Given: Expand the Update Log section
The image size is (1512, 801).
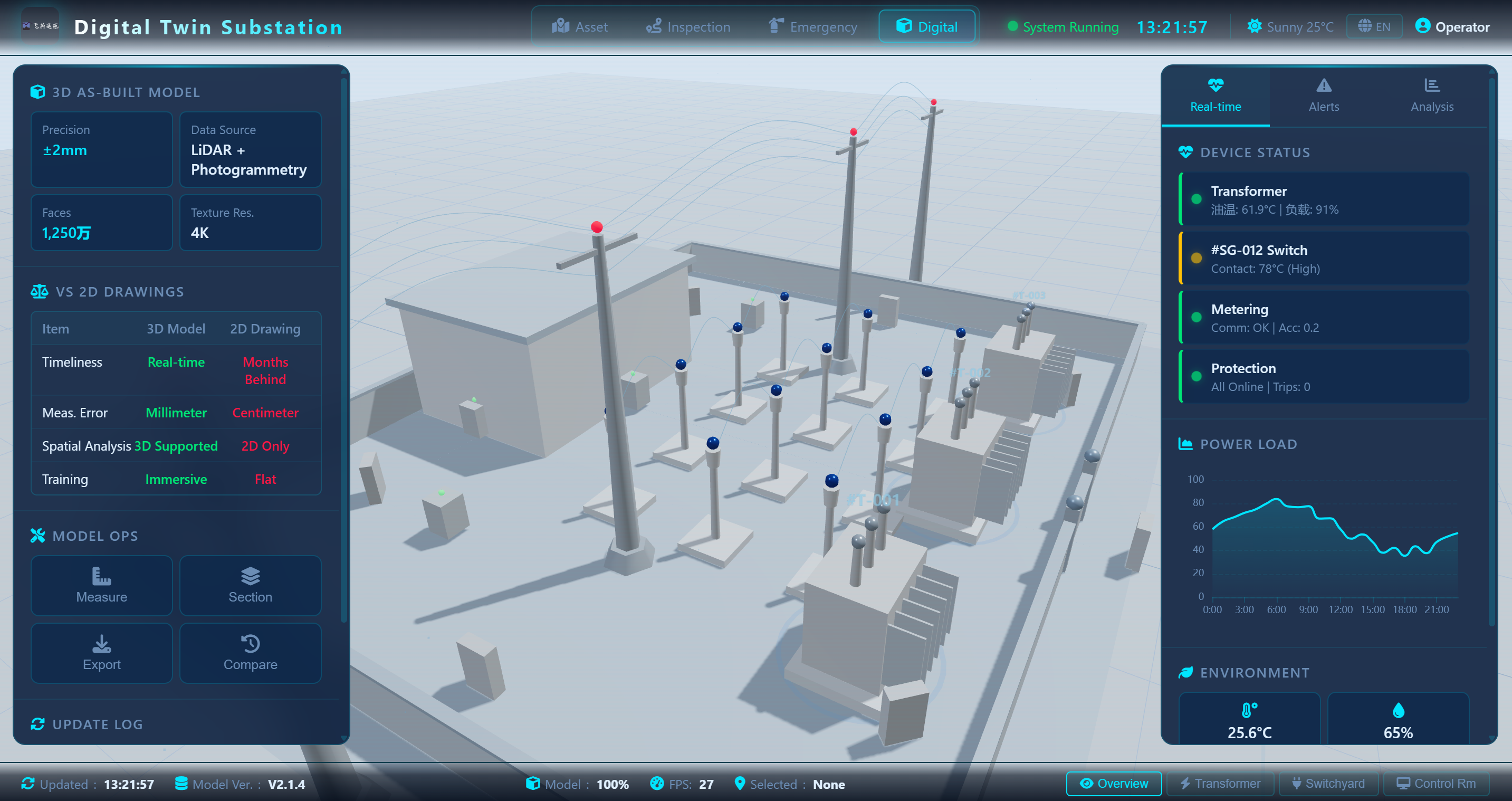Looking at the screenshot, I should click(x=98, y=723).
